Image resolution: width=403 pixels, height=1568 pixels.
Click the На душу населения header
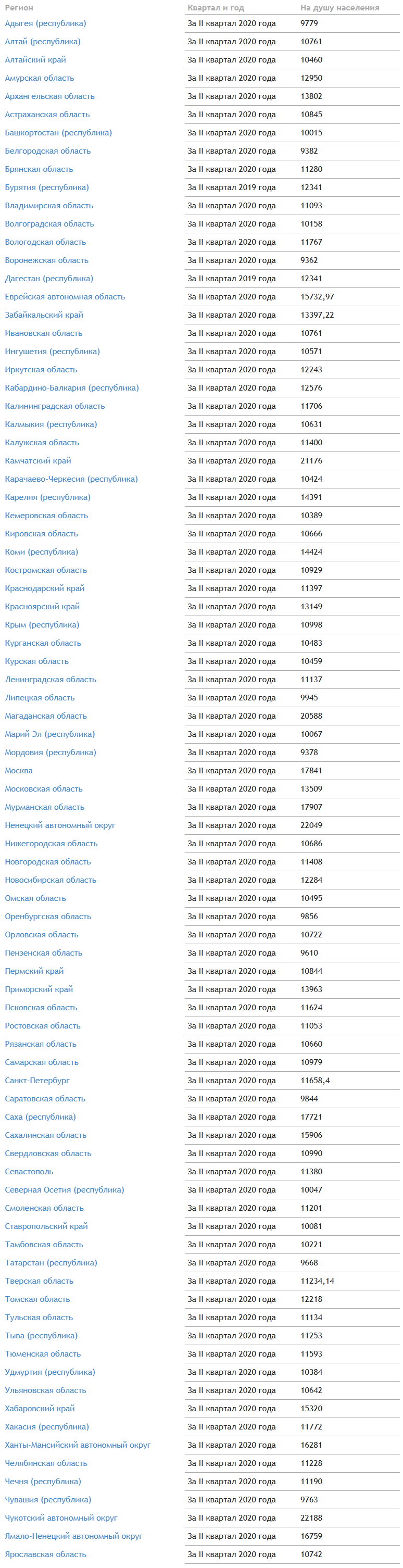click(339, 8)
